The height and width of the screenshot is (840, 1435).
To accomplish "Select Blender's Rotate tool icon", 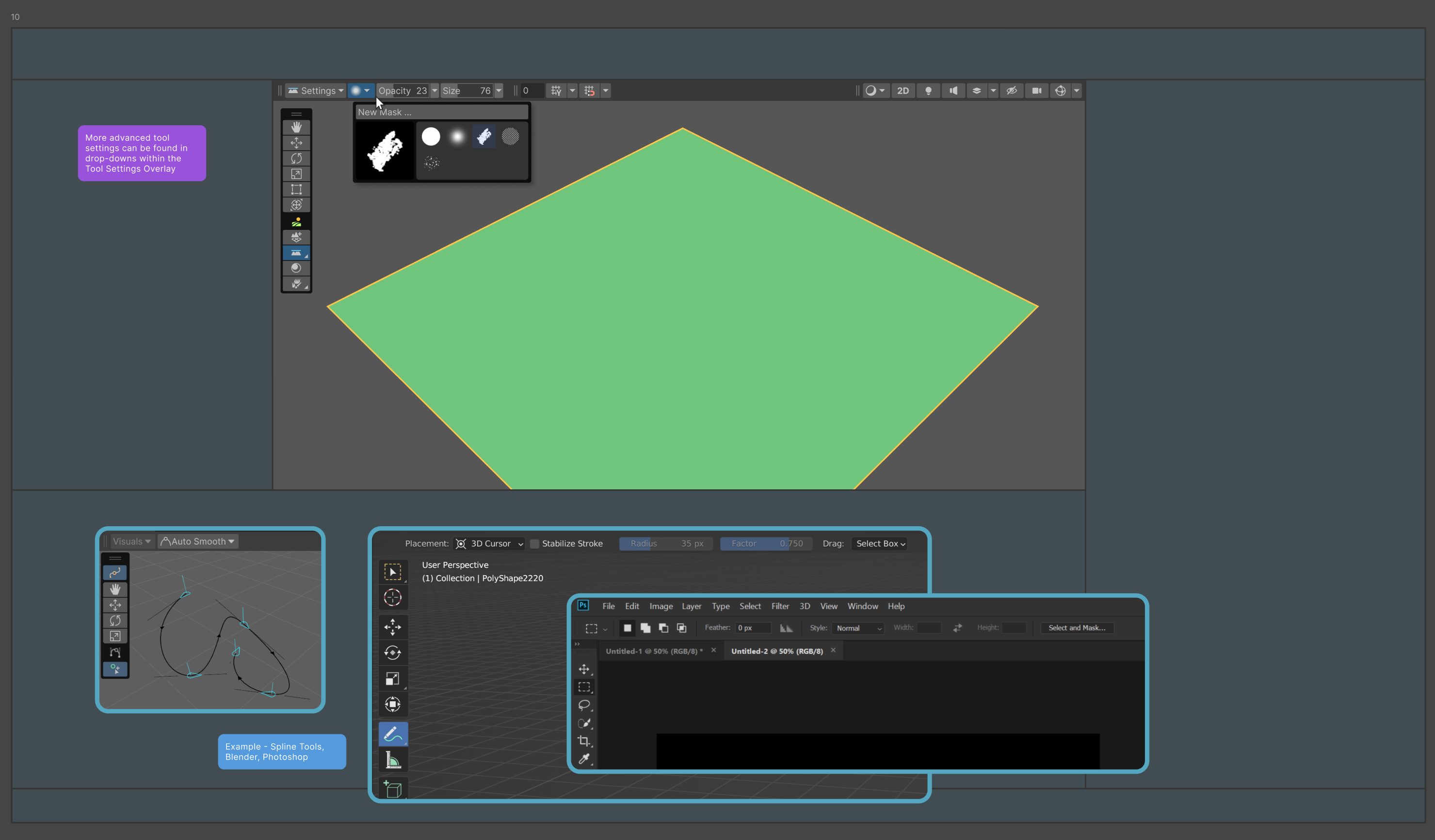I will pyautogui.click(x=393, y=653).
